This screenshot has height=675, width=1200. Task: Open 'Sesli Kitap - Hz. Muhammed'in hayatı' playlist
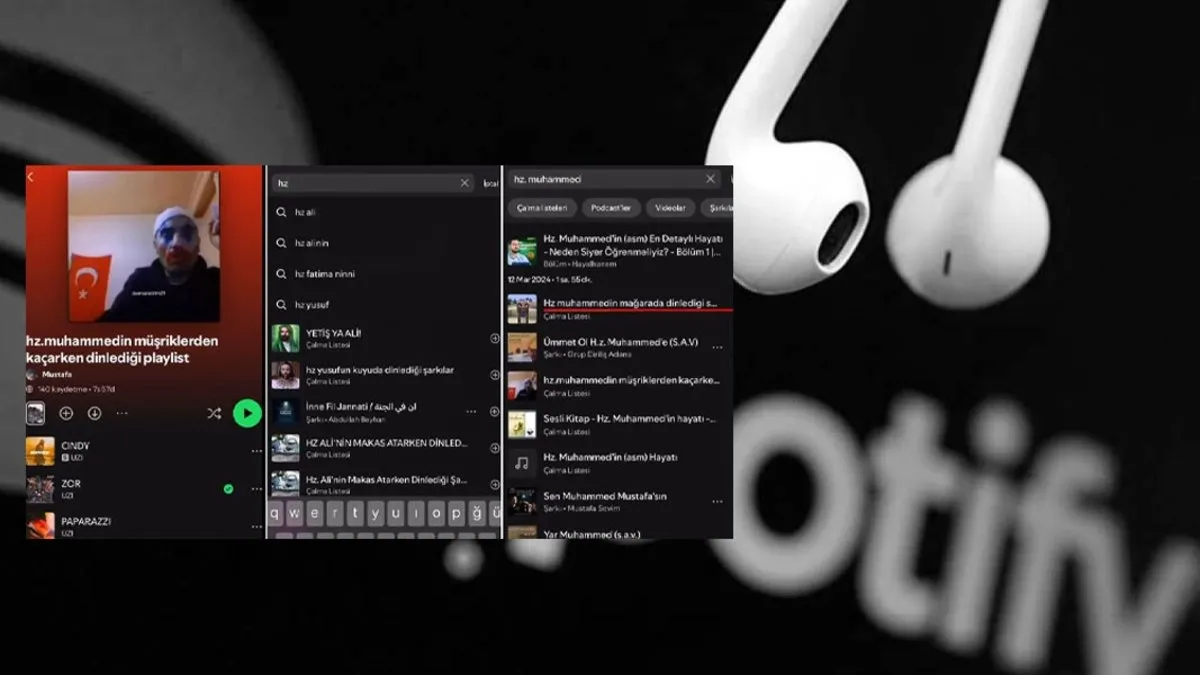pyautogui.click(x=619, y=424)
